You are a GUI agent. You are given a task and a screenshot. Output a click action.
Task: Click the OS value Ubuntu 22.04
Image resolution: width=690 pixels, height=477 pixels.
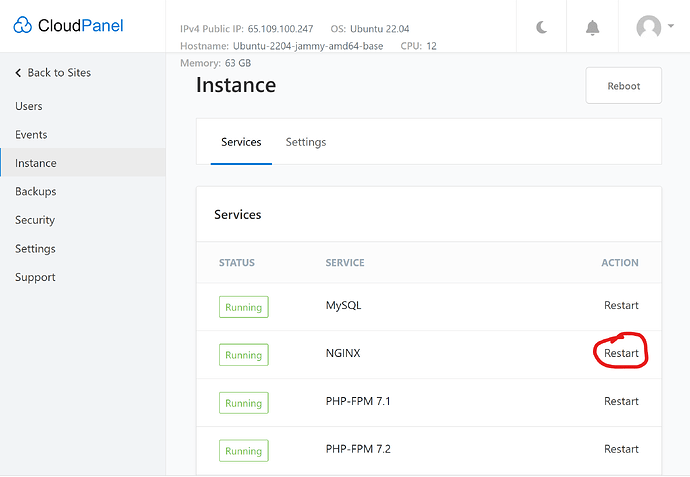(379, 29)
